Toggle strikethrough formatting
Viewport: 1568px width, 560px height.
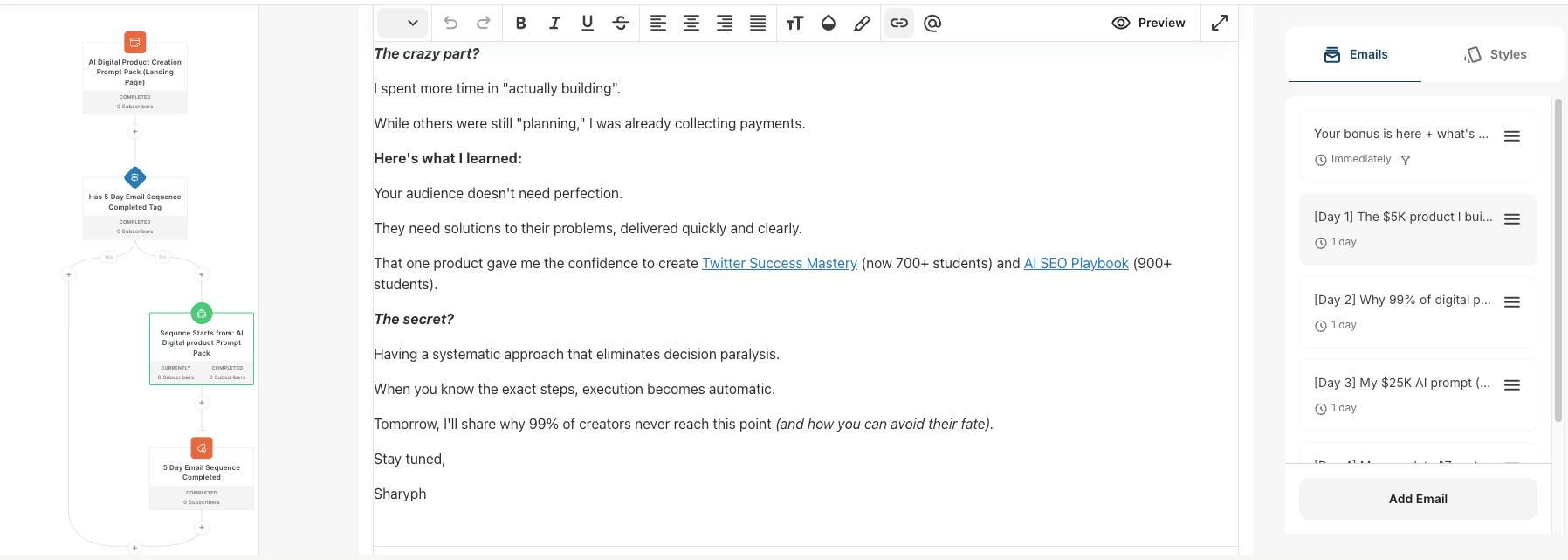click(621, 23)
